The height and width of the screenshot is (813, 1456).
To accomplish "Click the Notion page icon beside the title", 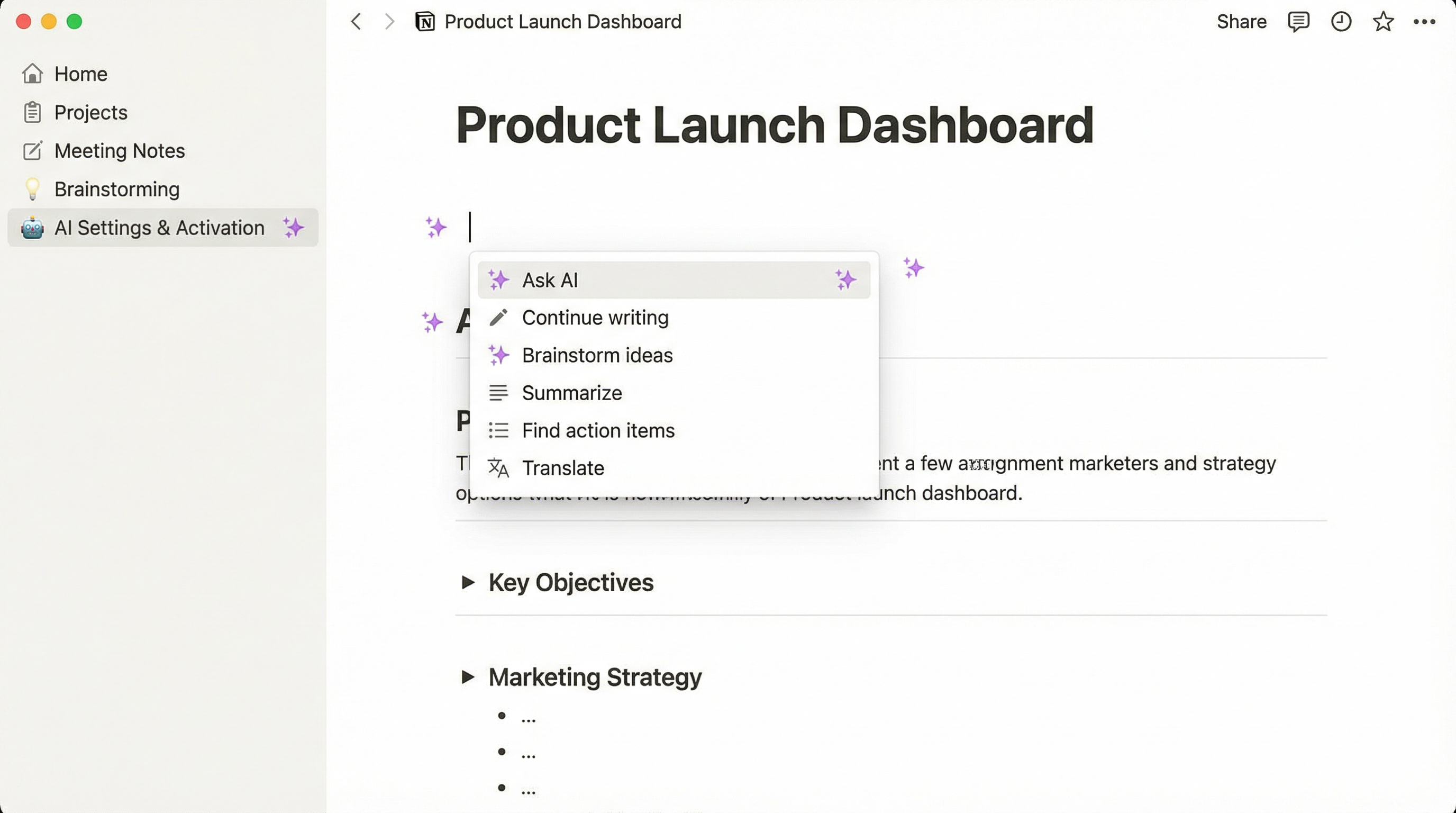I will [424, 22].
